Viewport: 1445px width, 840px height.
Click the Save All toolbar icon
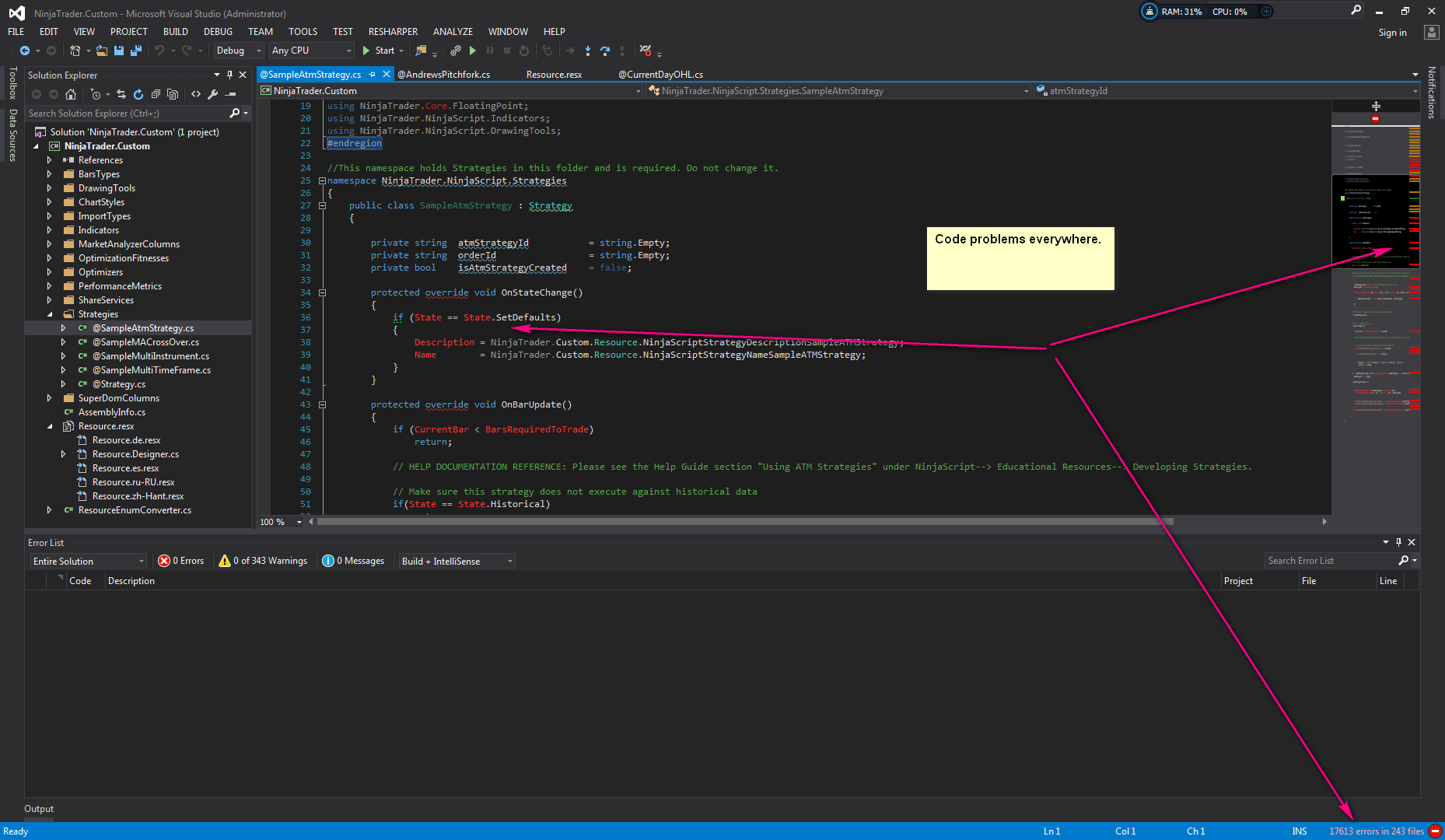[136, 51]
